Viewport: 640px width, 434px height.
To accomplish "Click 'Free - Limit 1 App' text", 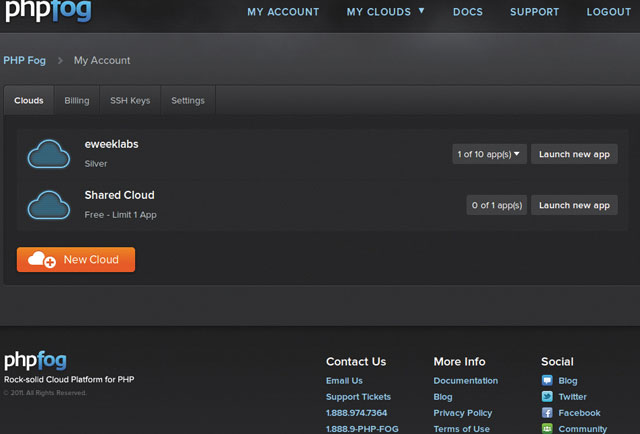I will pos(120,215).
